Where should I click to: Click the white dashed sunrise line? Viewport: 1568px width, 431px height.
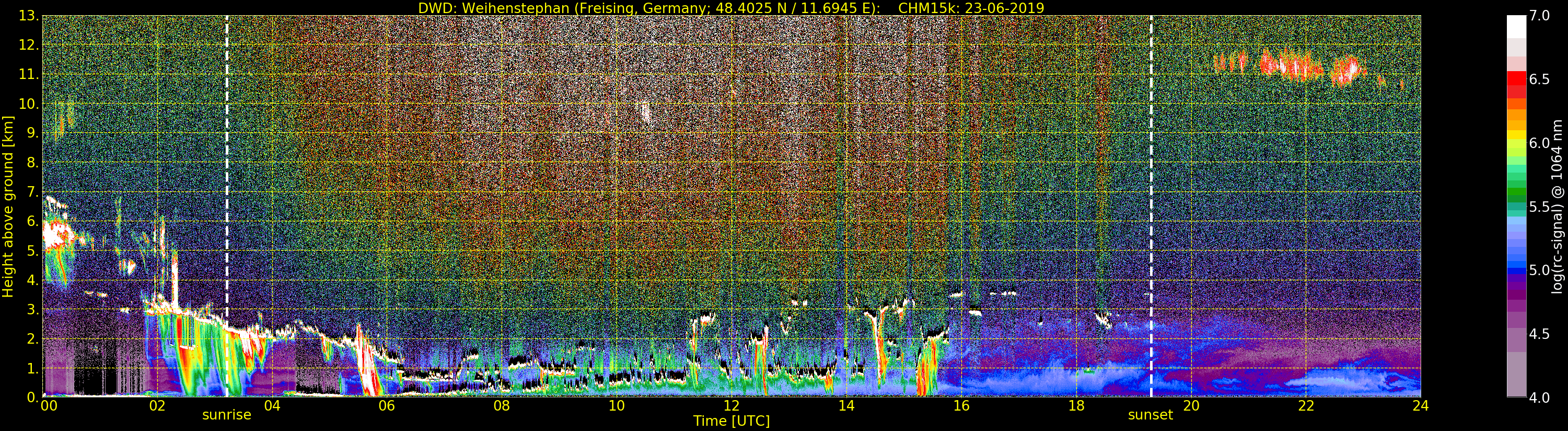[227, 206]
